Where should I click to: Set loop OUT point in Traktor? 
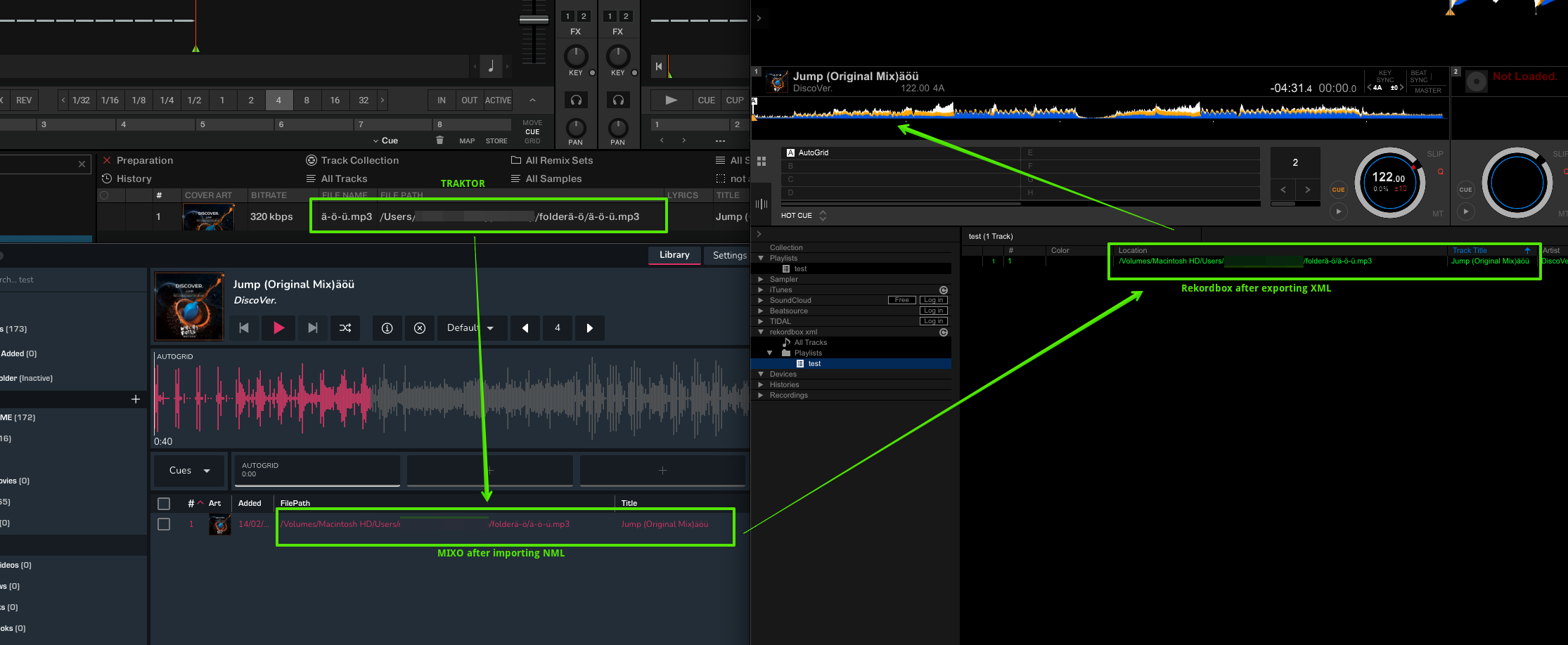[x=470, y=100]
